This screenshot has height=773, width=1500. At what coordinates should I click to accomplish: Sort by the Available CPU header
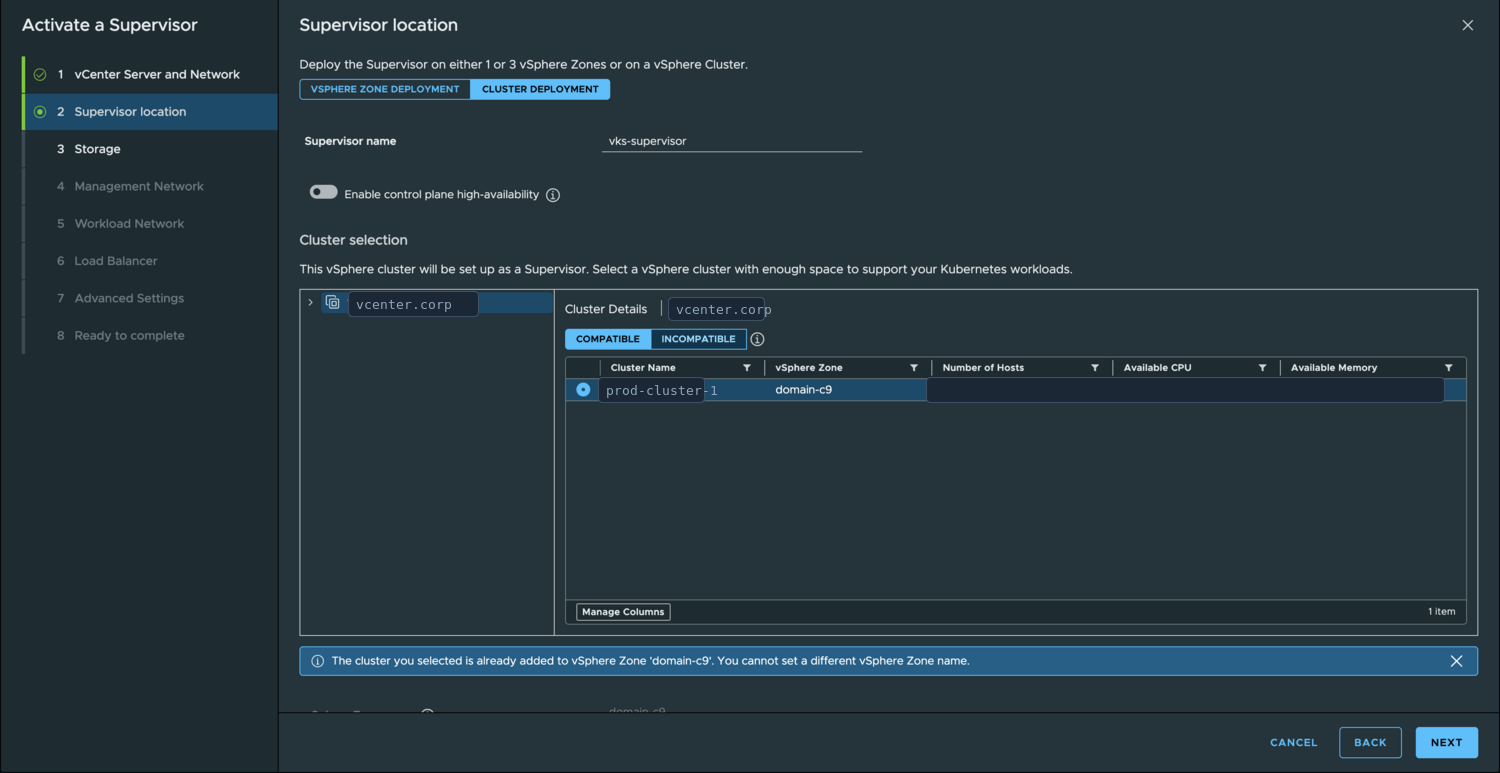(x=1157, y=368)
